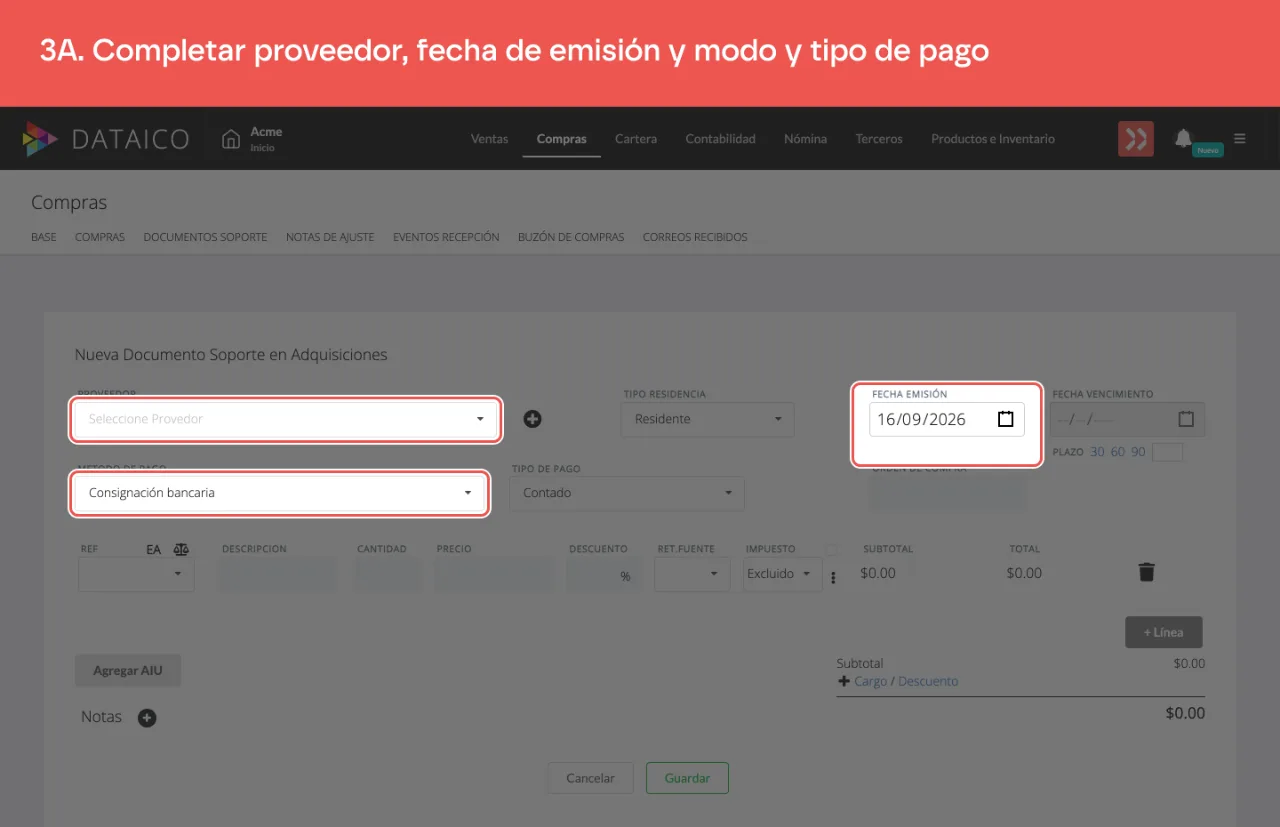The height and width of the screenshot is (827, 1280).
Task: Add a line with + Línea button
Action: coord(1163,632)
